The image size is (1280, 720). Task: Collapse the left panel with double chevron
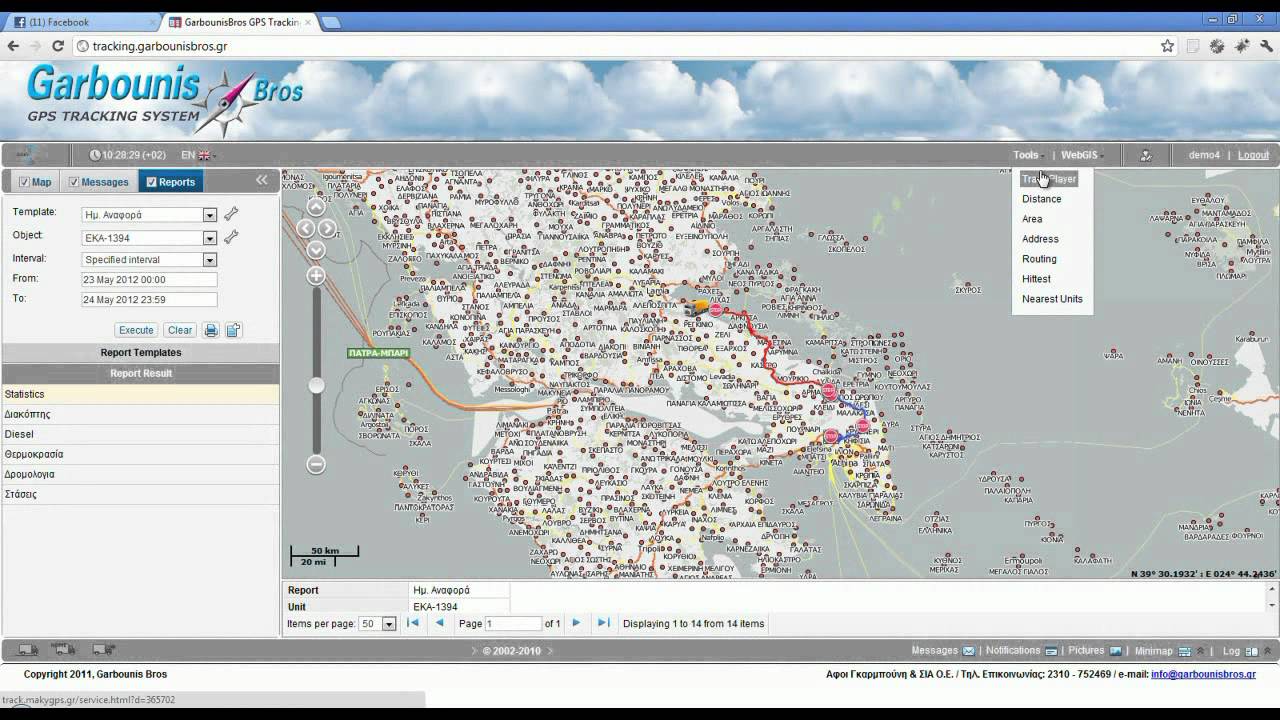[x=262, y=180]
